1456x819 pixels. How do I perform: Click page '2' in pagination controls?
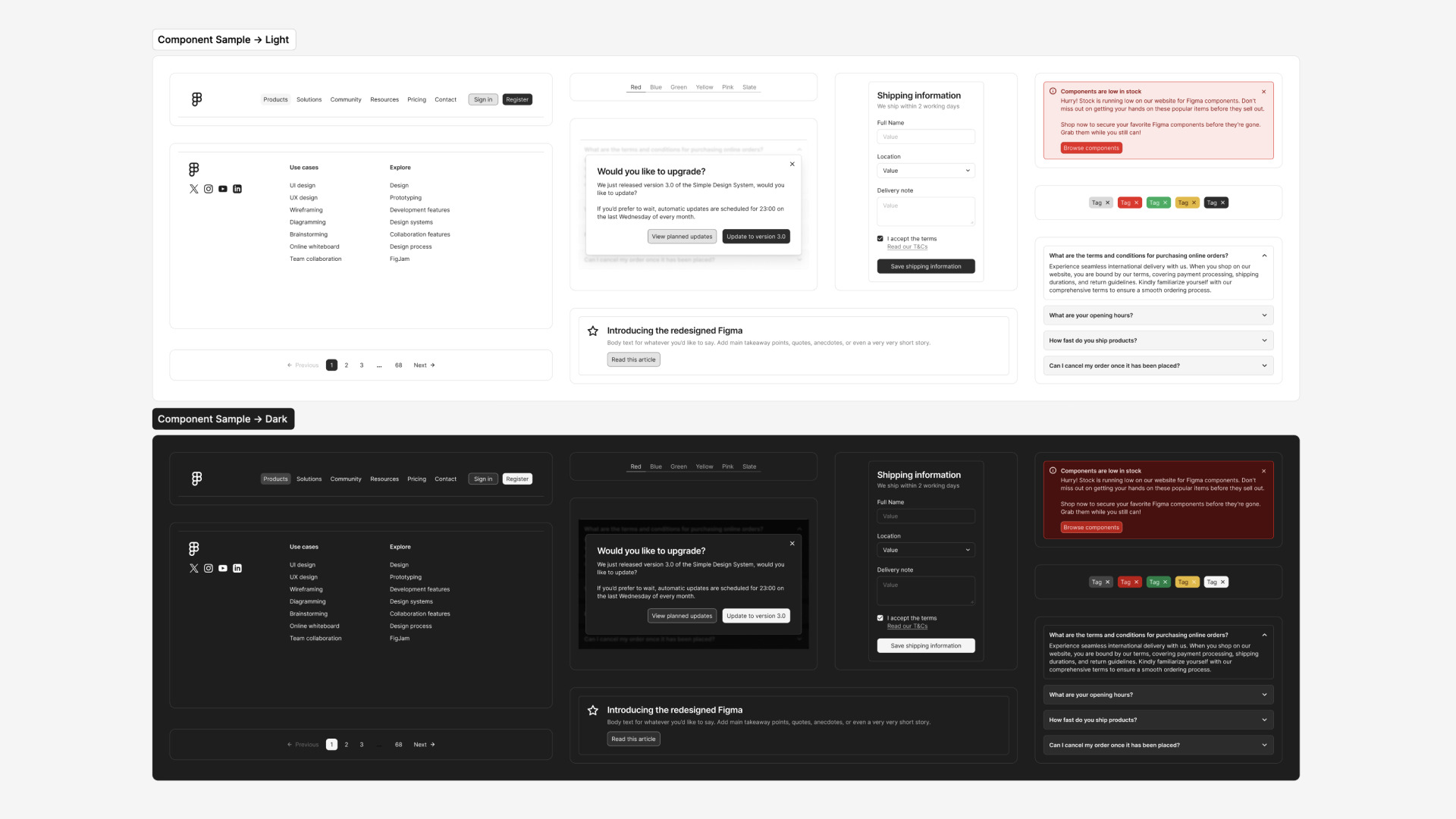347,365
